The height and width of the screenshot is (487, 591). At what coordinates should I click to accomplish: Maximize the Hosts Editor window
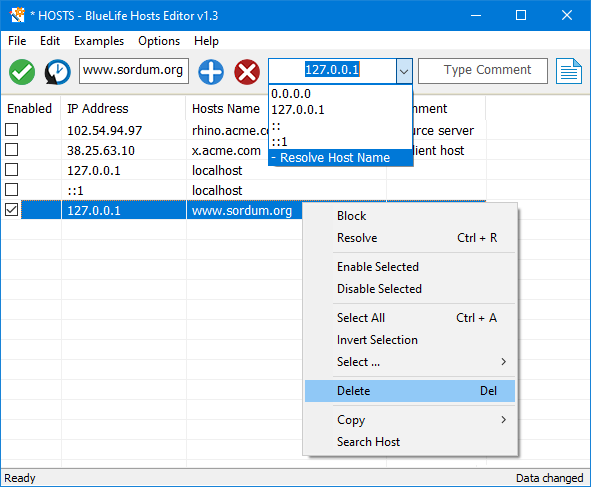[x=521, y=15]
